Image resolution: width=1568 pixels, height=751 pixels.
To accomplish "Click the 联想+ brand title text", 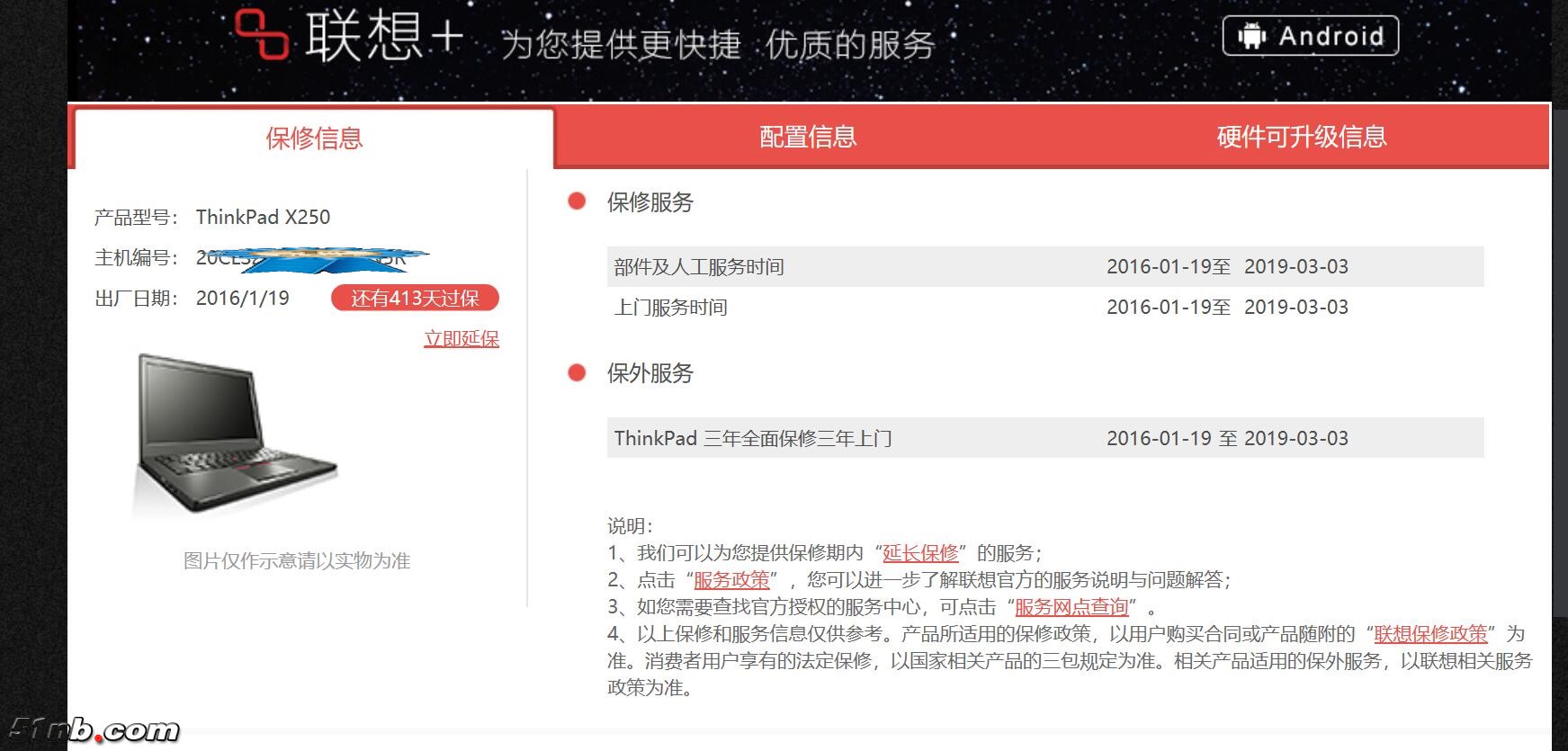I will tap(383, 38).
